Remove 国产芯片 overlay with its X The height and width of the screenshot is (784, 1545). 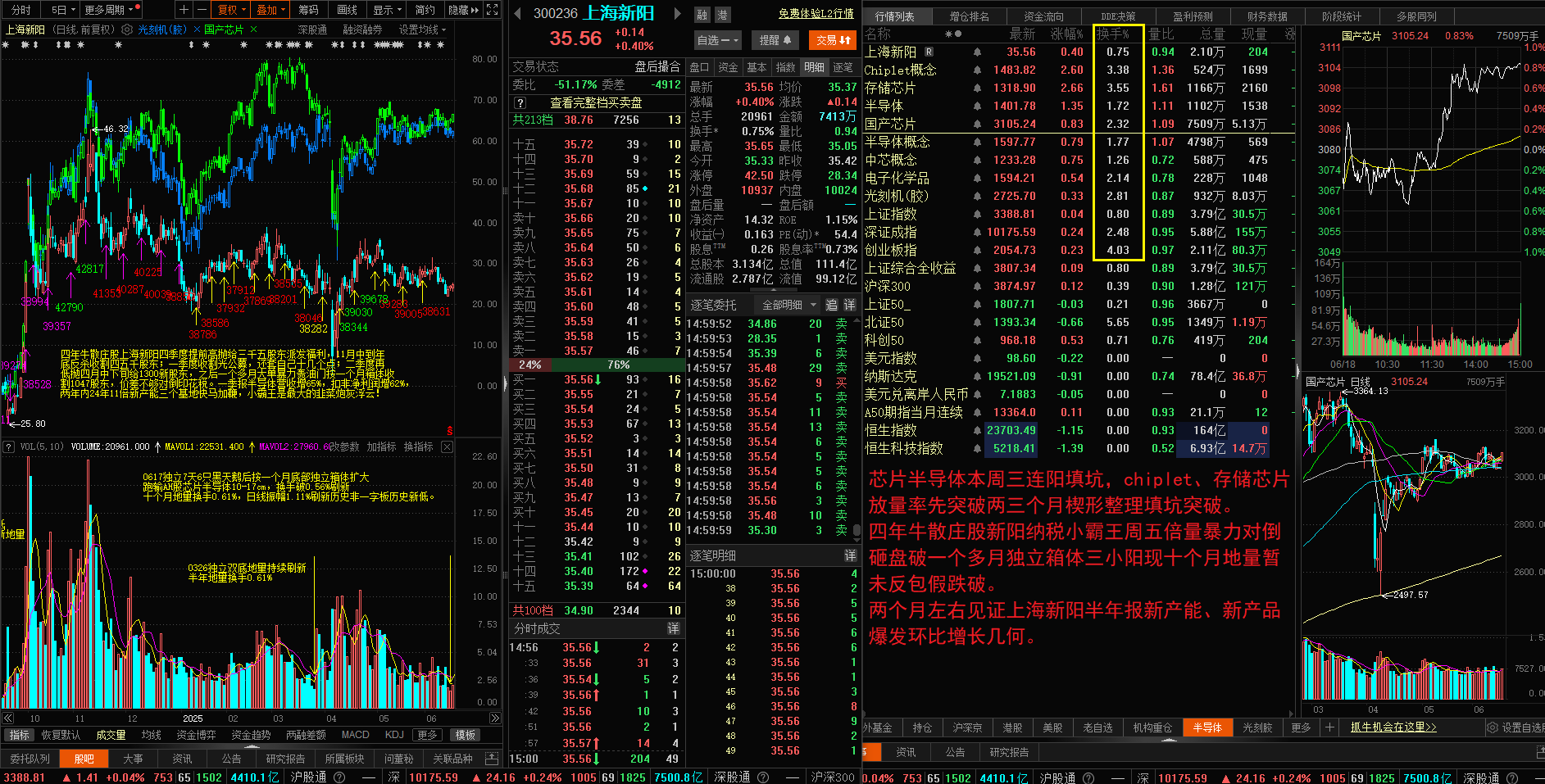[254, 29]
